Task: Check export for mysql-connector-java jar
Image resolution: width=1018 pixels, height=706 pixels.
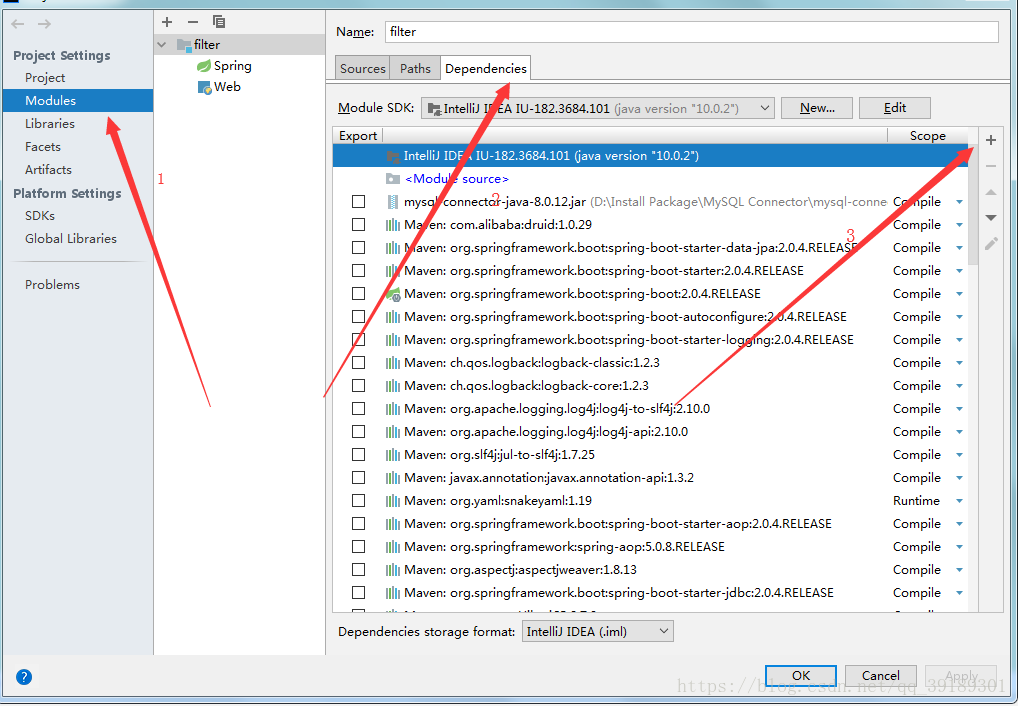Action: (x=358, y=202)
